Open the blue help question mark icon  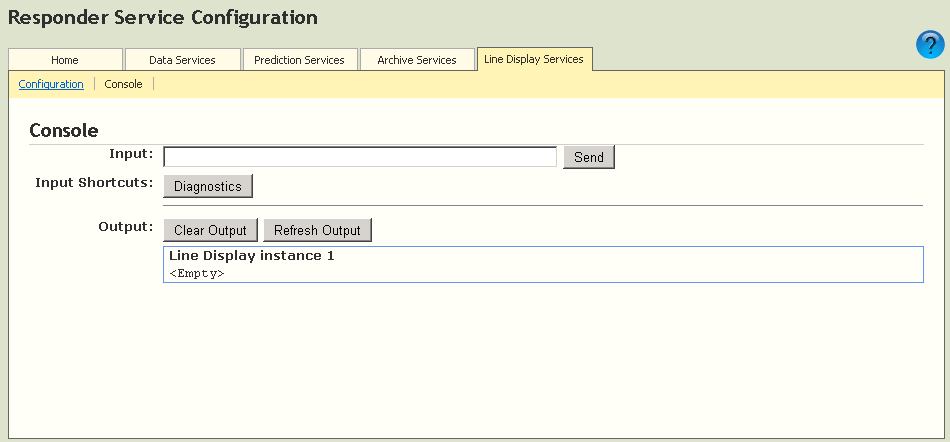[930, 45]
